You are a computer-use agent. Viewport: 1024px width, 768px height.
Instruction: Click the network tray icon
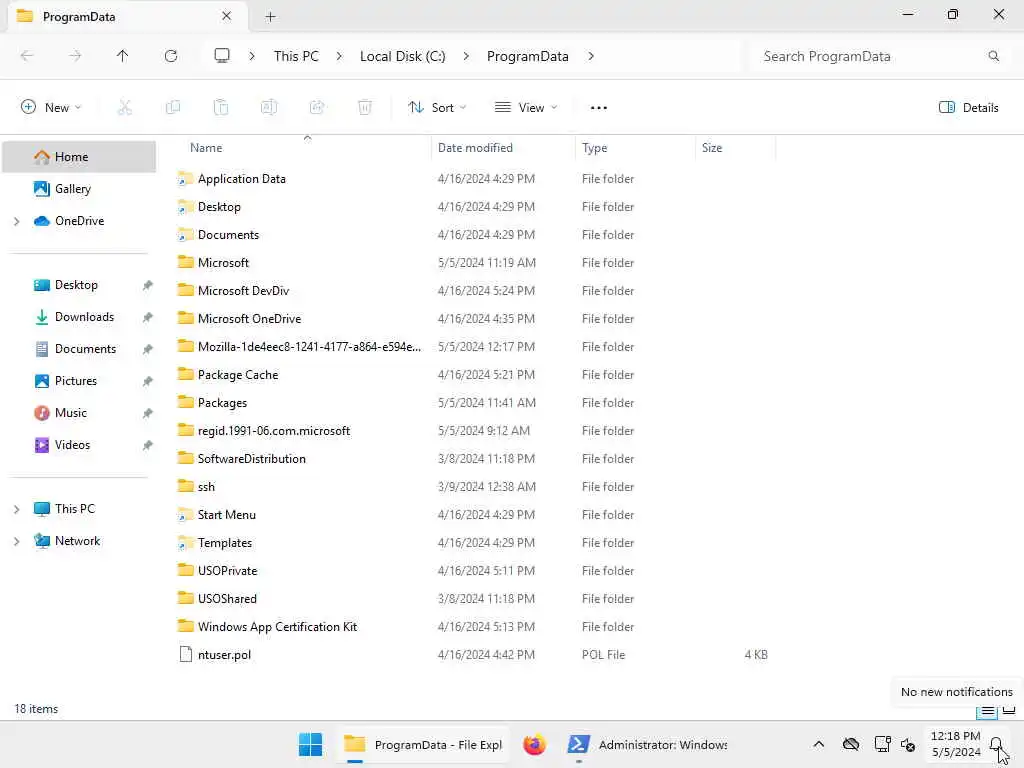click(882, 744)
